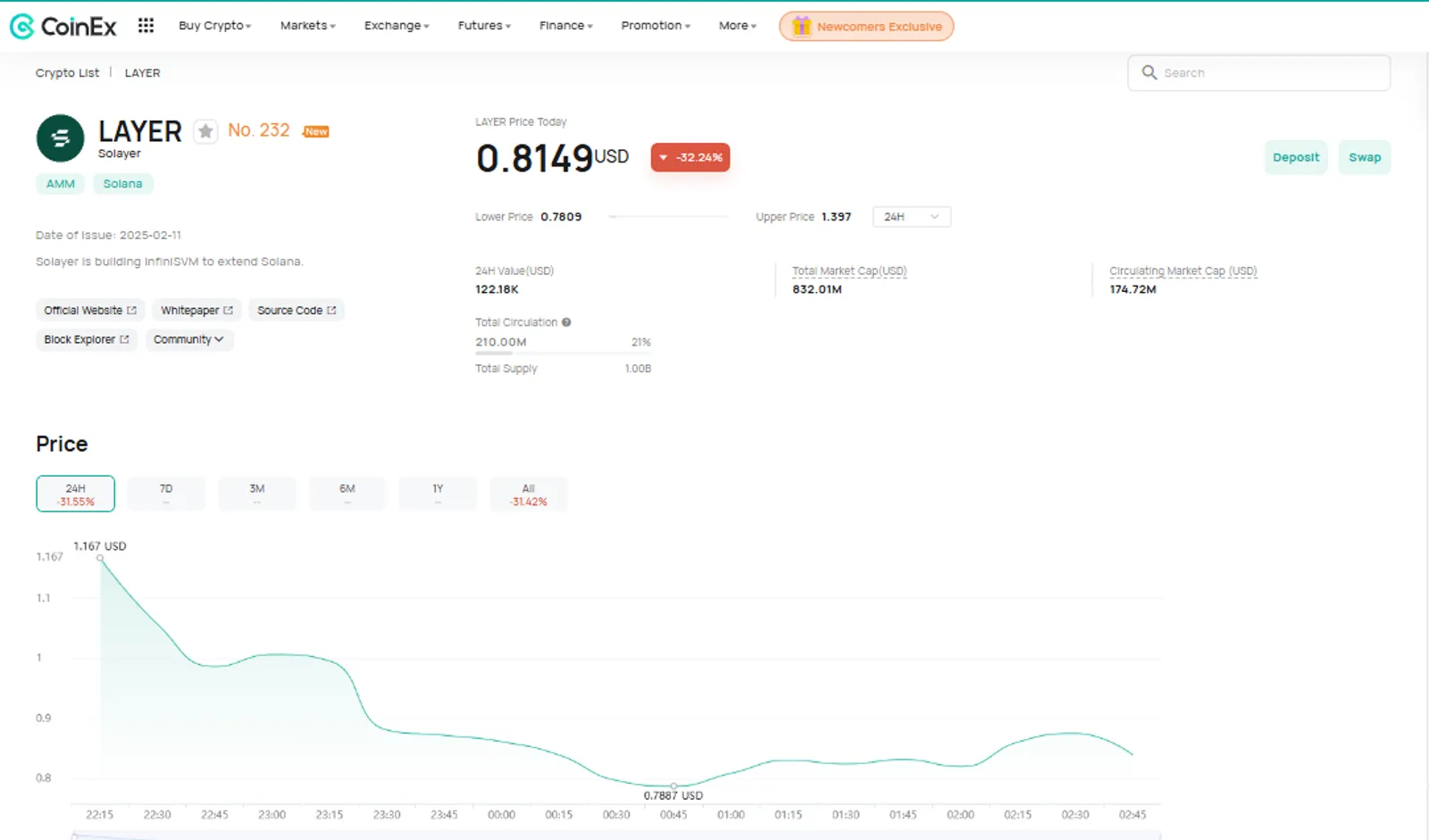Click the 0.8149 USD price text

552,158
